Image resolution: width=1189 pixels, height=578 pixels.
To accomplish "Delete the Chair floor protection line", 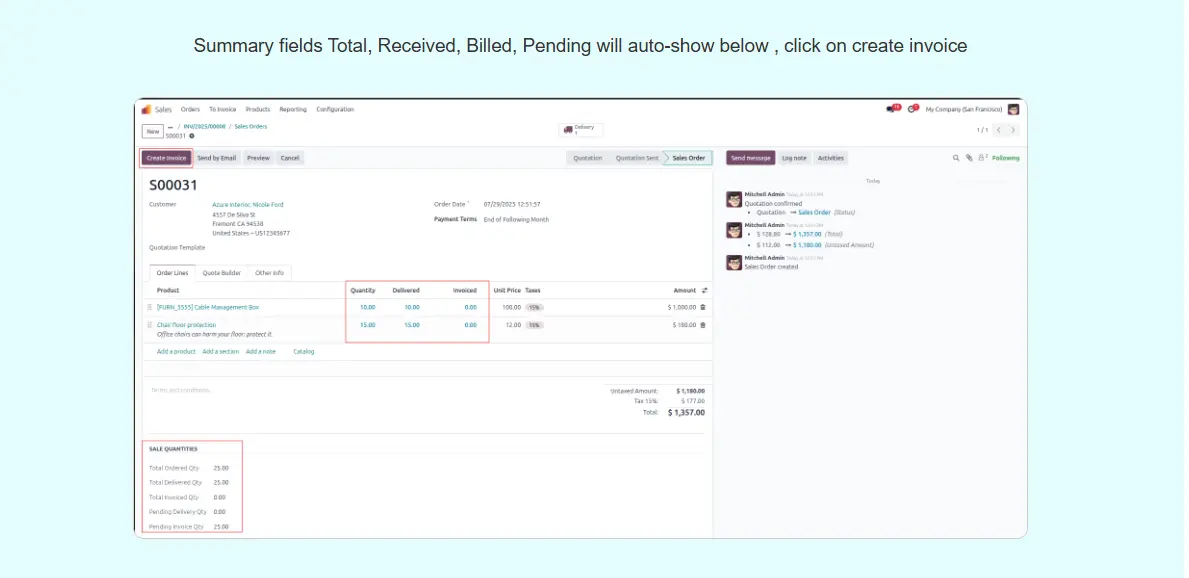I will [x=703, y=325].
